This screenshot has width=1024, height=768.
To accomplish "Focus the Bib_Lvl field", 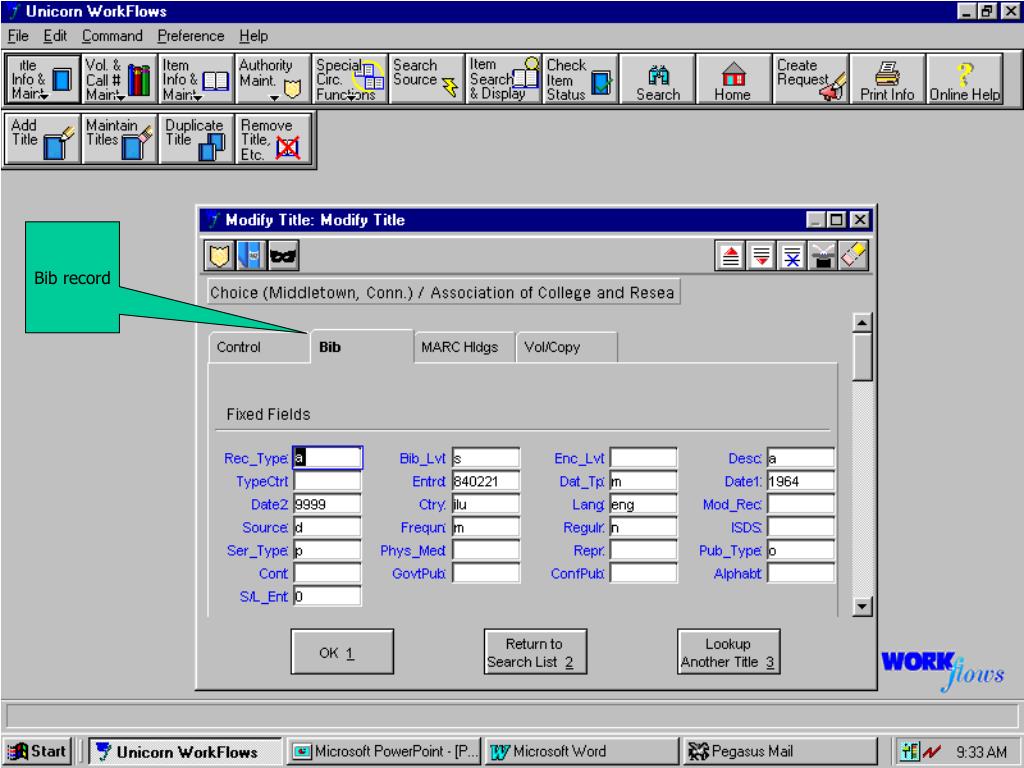I will 486,458.
